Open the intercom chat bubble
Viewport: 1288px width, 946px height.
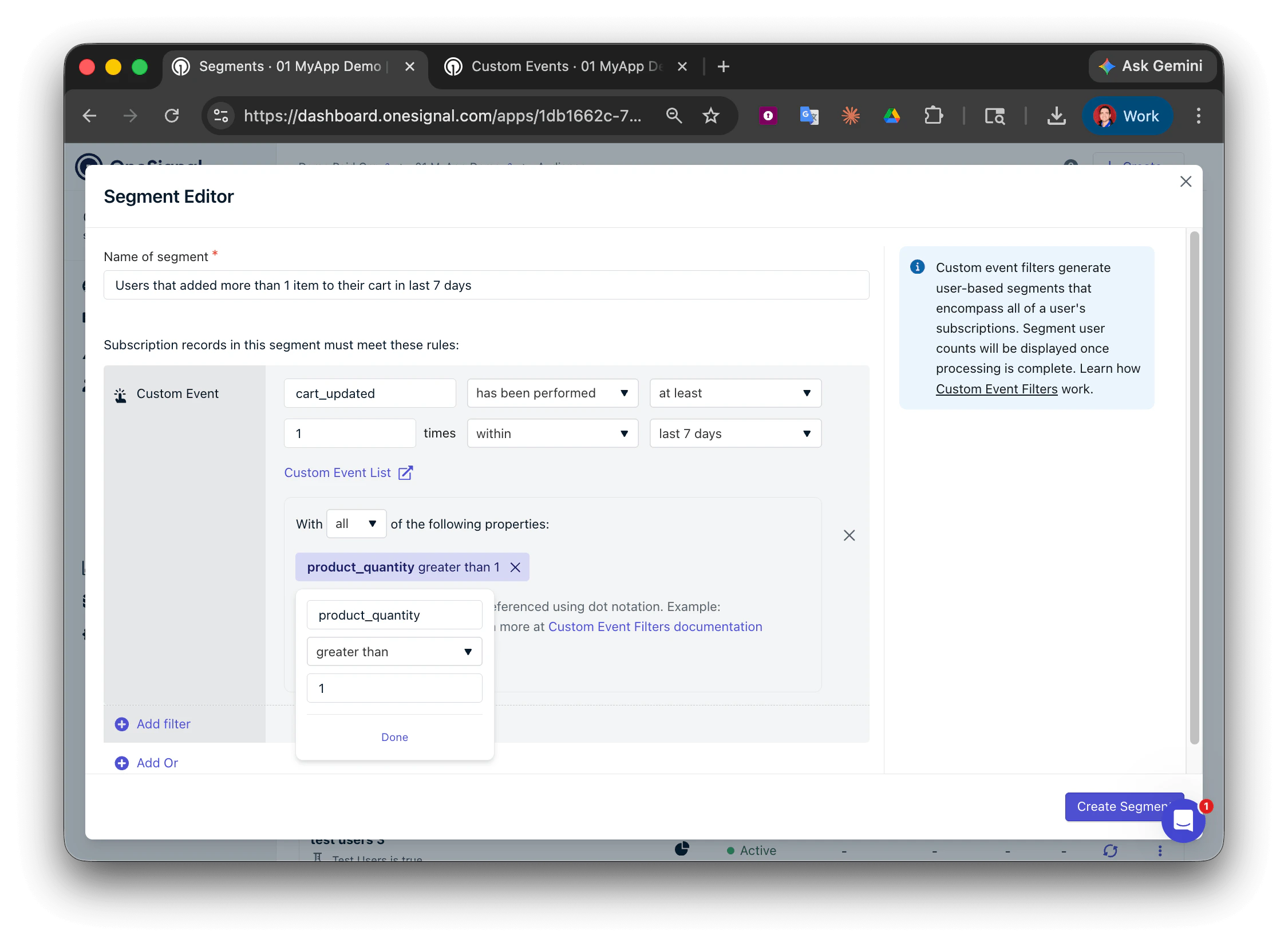pos(1183,821)
